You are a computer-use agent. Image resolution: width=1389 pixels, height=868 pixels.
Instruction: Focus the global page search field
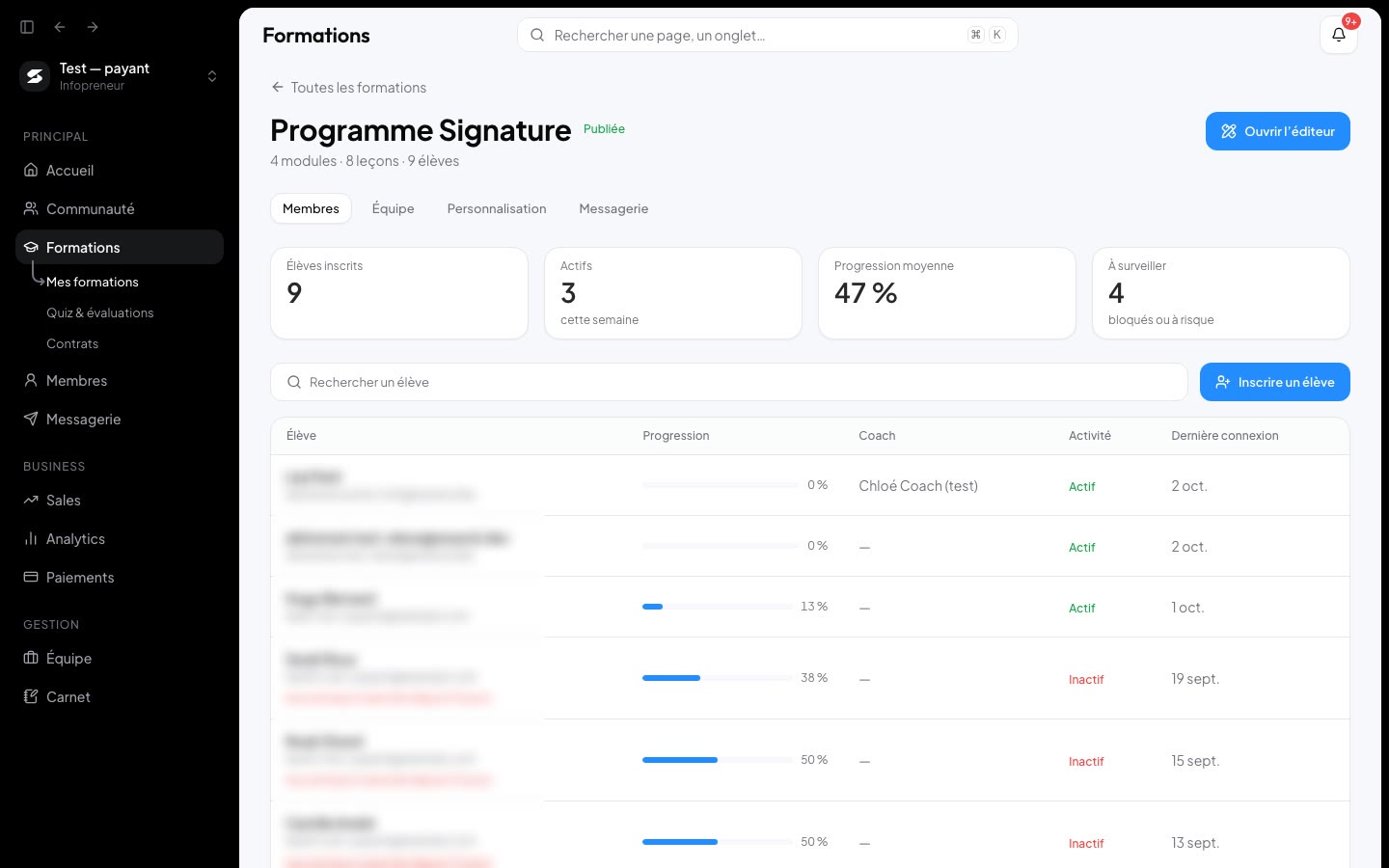click(x=768, y=35)
